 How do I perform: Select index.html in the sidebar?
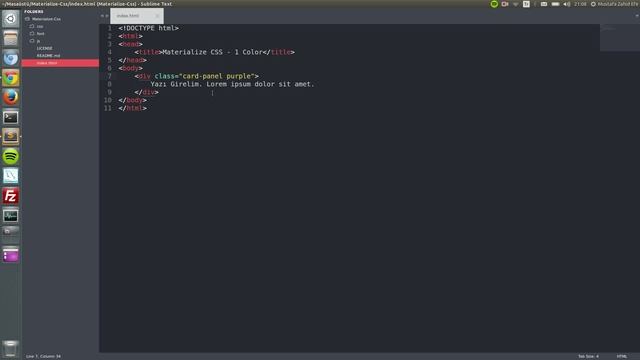[60, 63]
